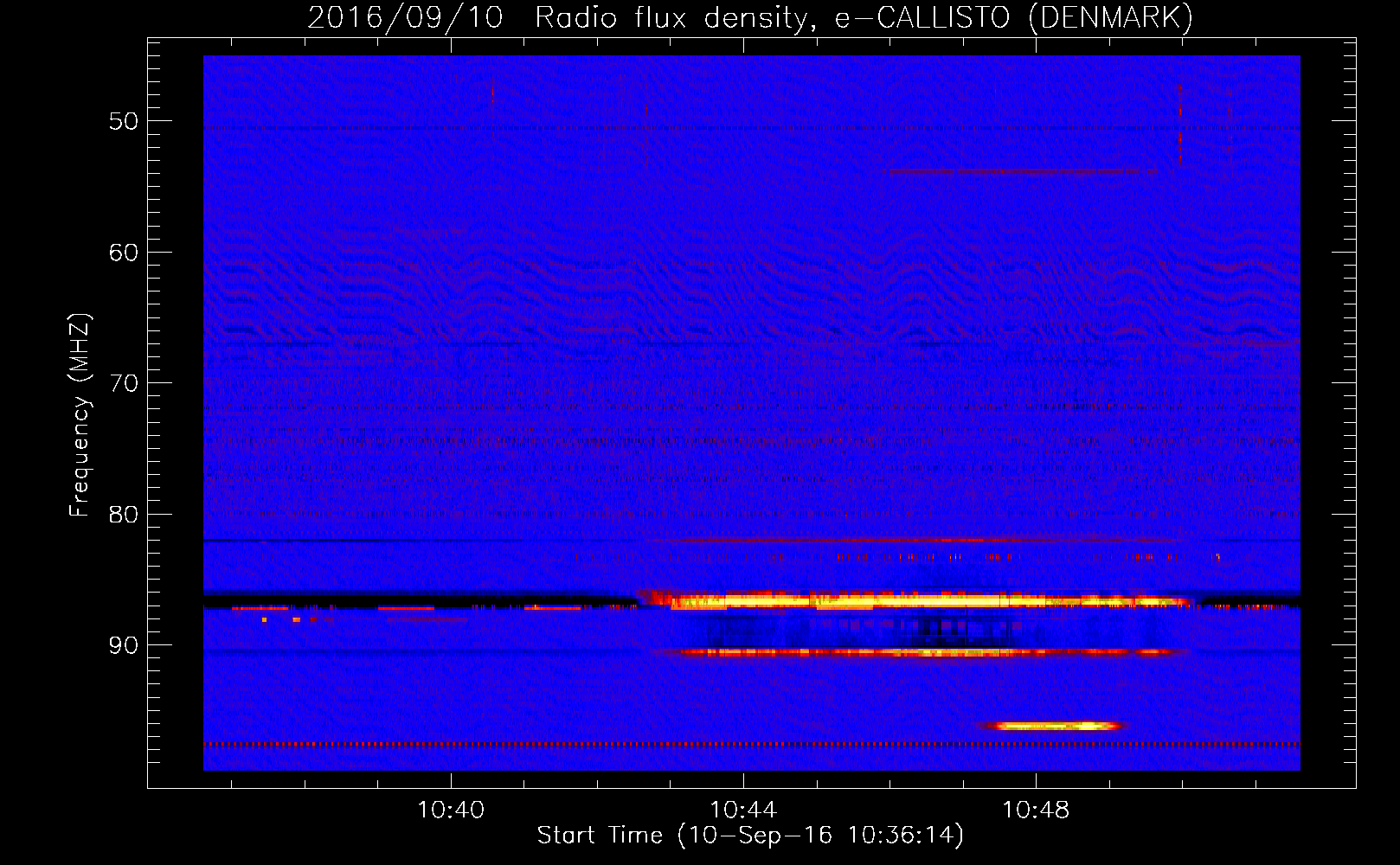Image resolution: width=1400 pixels, height=865 pixels.
Task: Click the '10:40' time tick label
Action: [451, 811]
